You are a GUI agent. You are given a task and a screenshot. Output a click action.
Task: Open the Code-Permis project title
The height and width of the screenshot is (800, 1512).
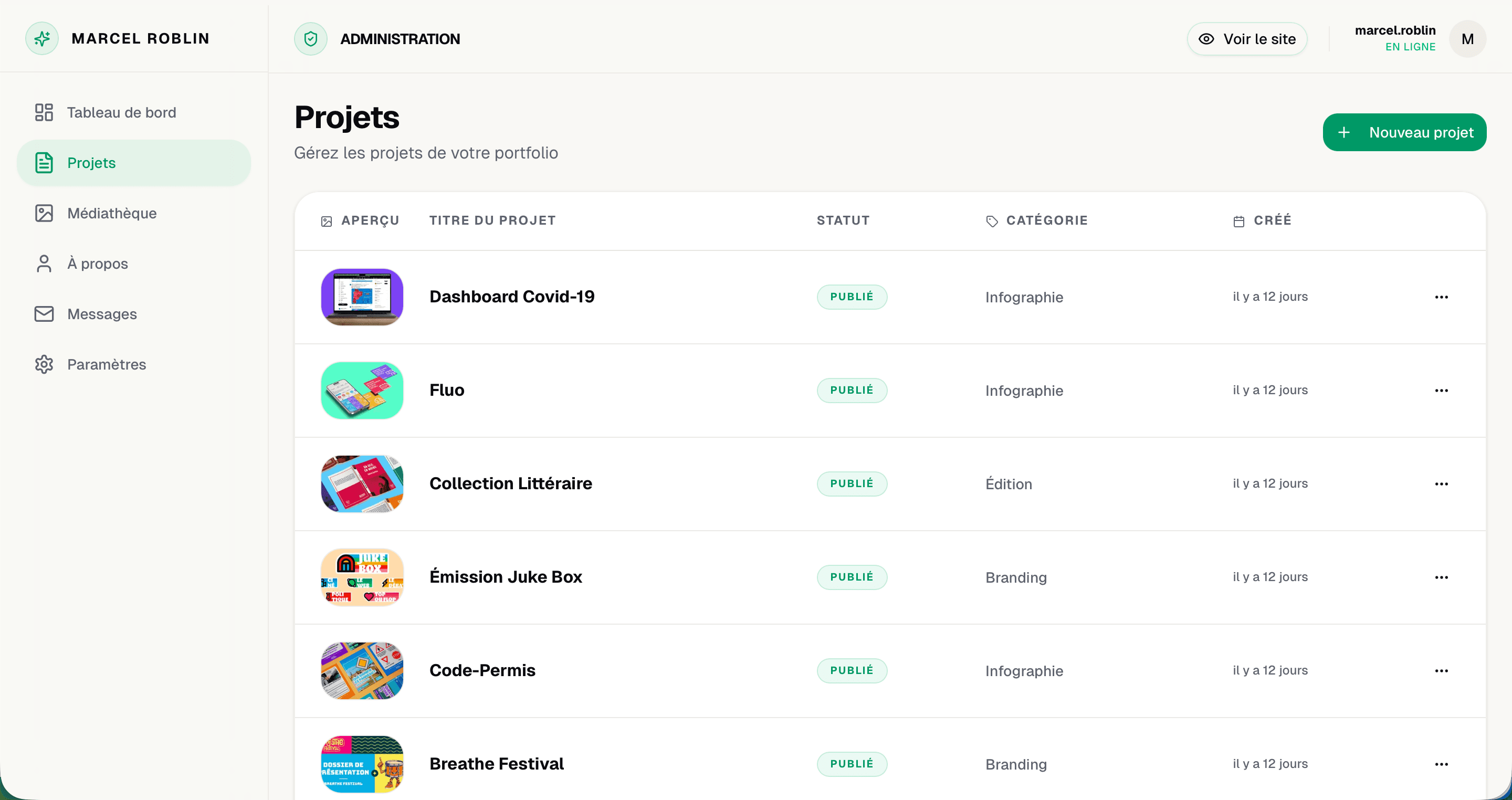click(x=482, y=670)
